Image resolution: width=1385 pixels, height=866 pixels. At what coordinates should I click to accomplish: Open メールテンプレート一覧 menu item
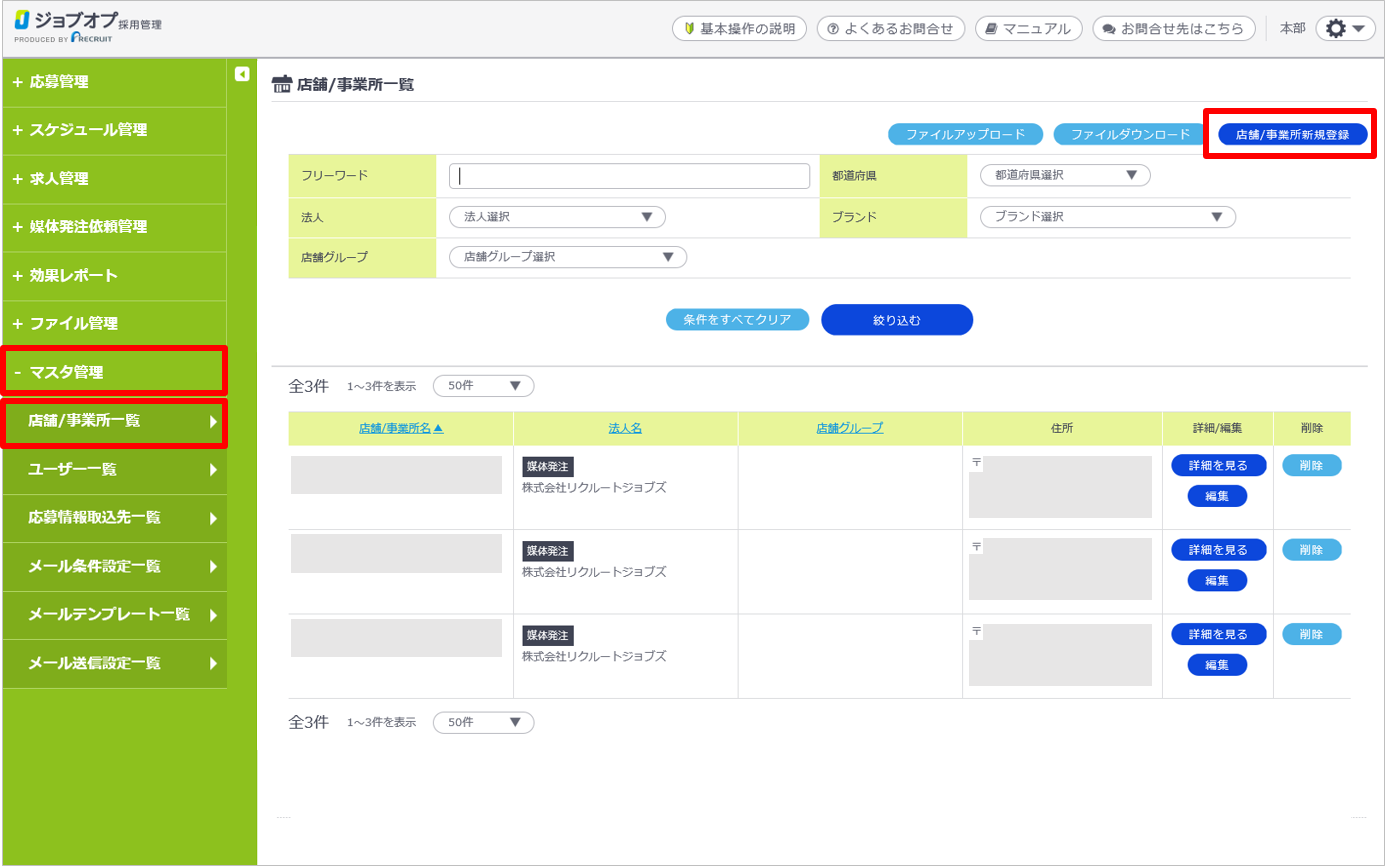[113, 614]
